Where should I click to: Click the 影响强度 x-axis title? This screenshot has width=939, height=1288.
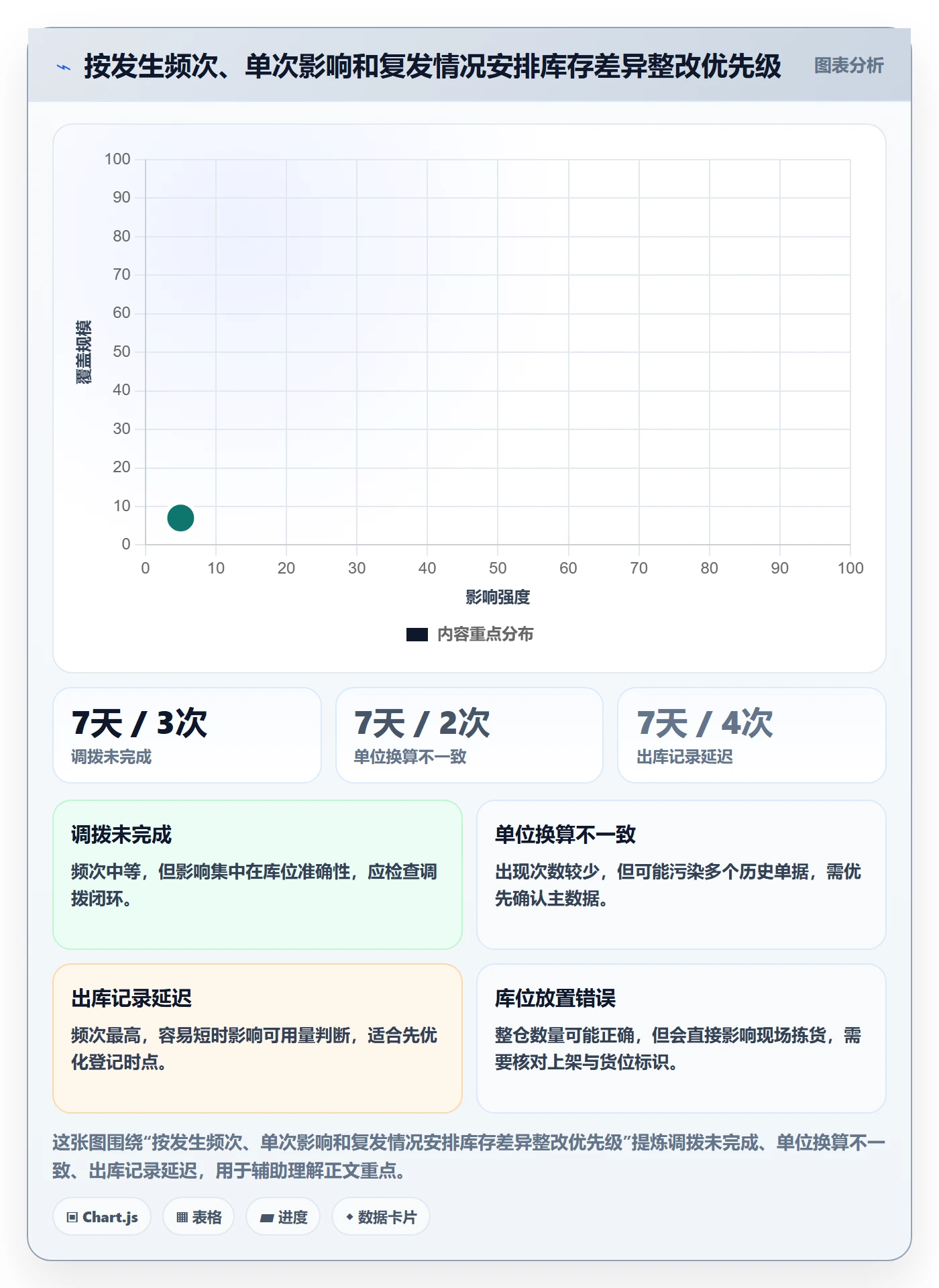coord(498,597)
